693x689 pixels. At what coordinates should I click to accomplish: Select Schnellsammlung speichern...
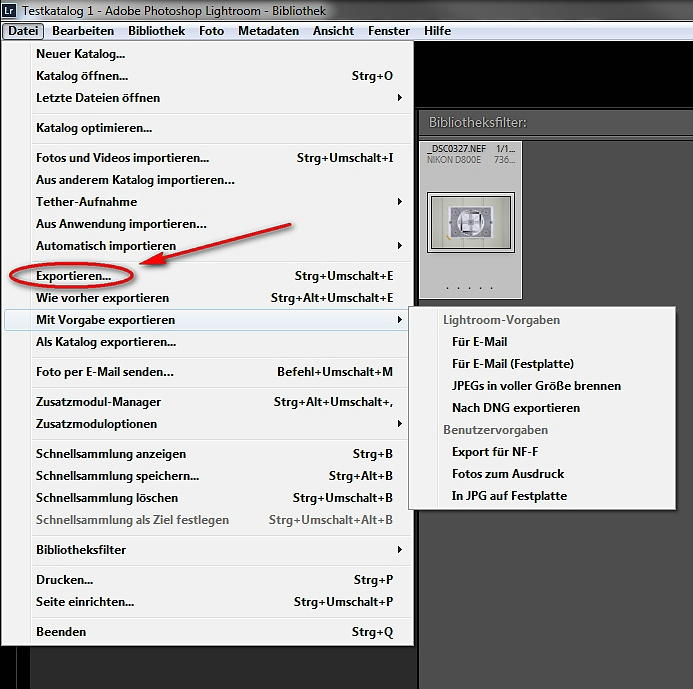pos(207,476)
